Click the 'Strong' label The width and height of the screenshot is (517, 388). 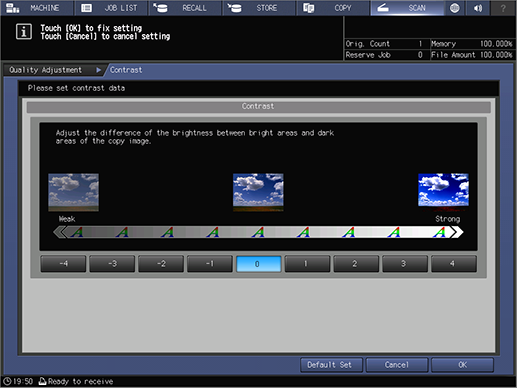tap(448, 219)
